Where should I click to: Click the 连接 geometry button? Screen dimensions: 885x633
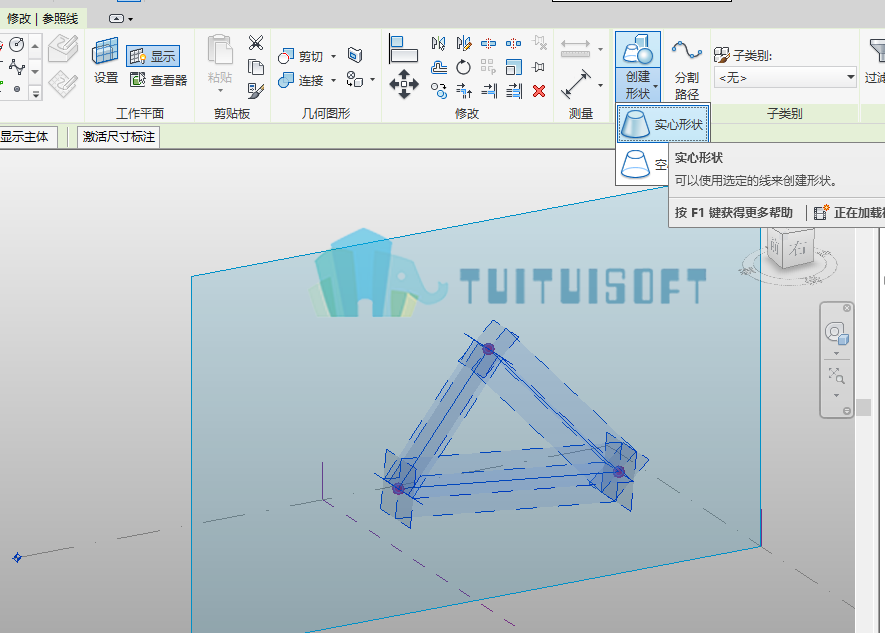click(x=302, y=81)
